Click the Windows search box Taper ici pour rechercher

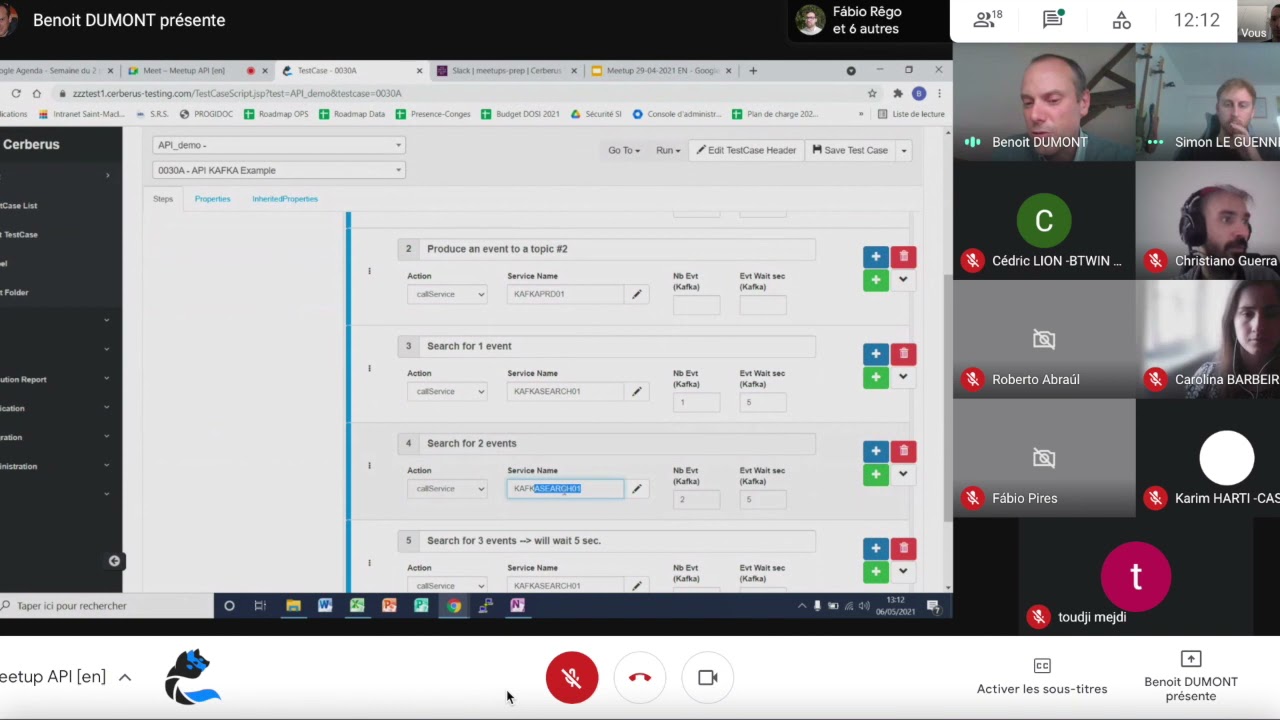106,606
